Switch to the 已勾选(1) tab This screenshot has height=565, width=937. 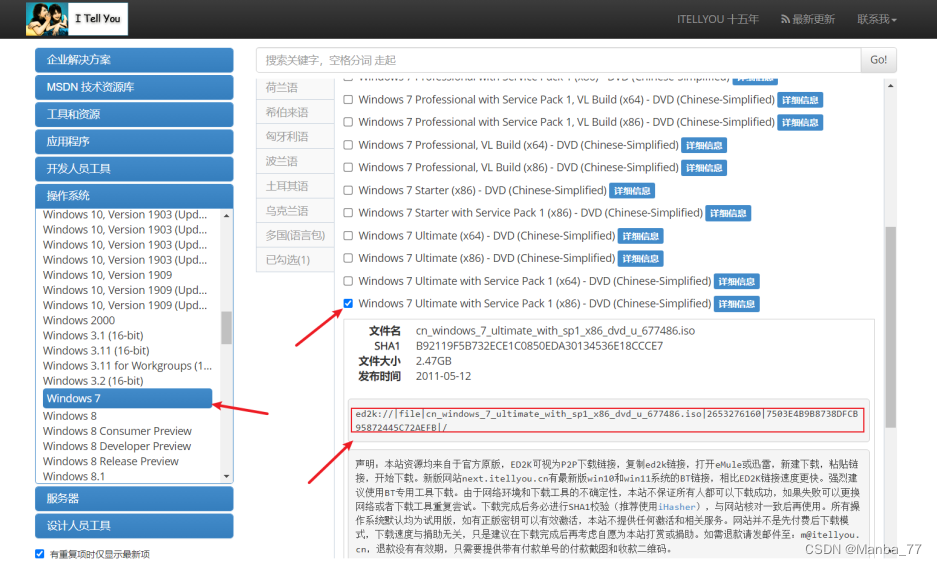point(295,260)
